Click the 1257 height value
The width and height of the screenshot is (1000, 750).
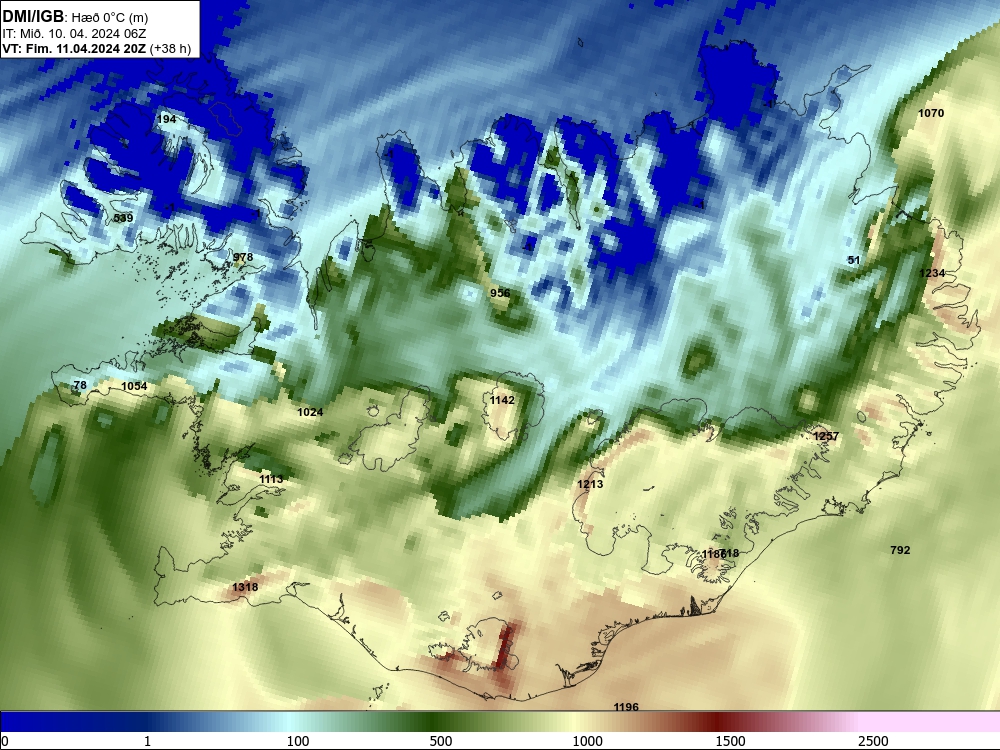tap(826, 436)
